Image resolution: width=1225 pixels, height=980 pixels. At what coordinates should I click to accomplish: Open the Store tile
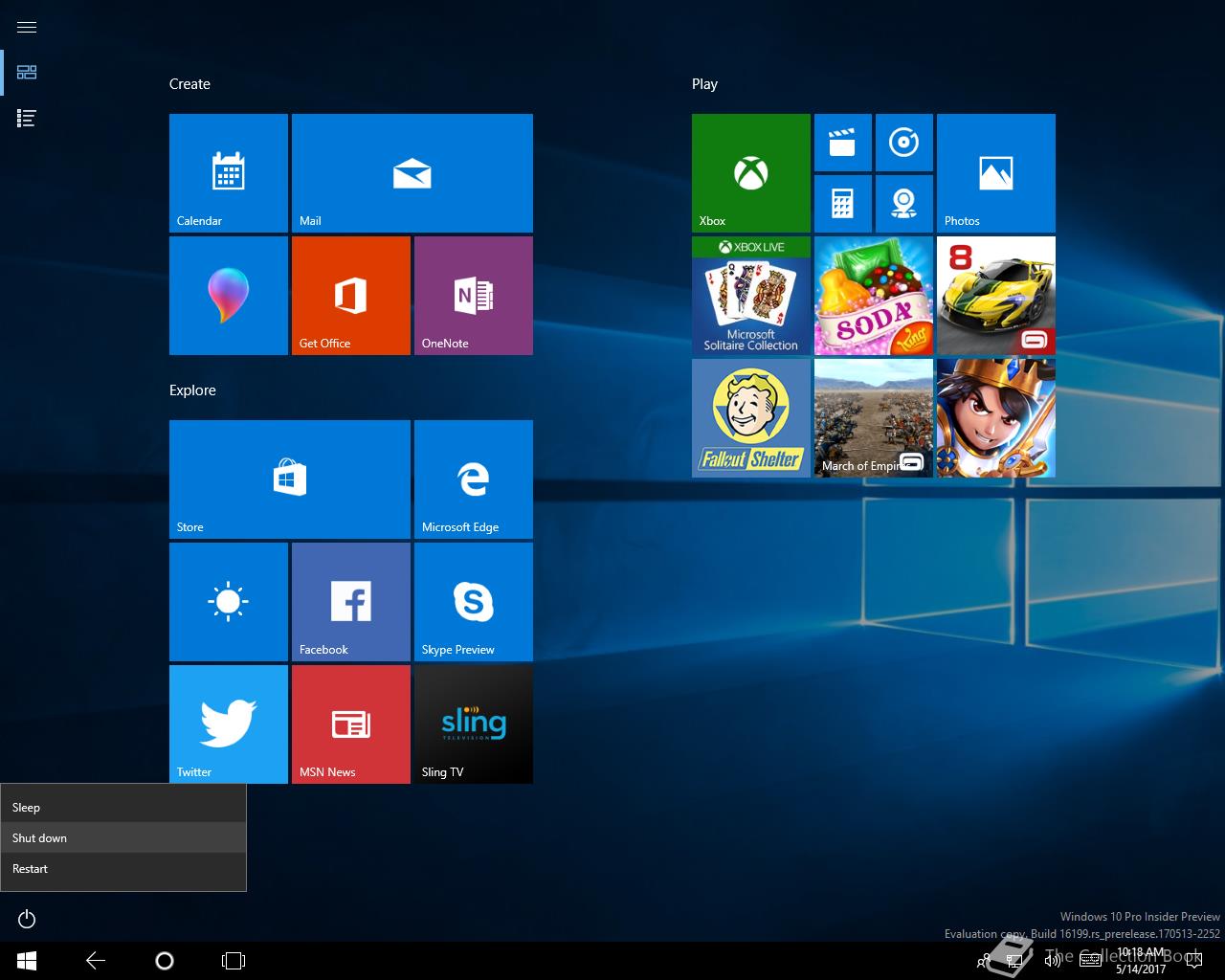pos(290,479)
